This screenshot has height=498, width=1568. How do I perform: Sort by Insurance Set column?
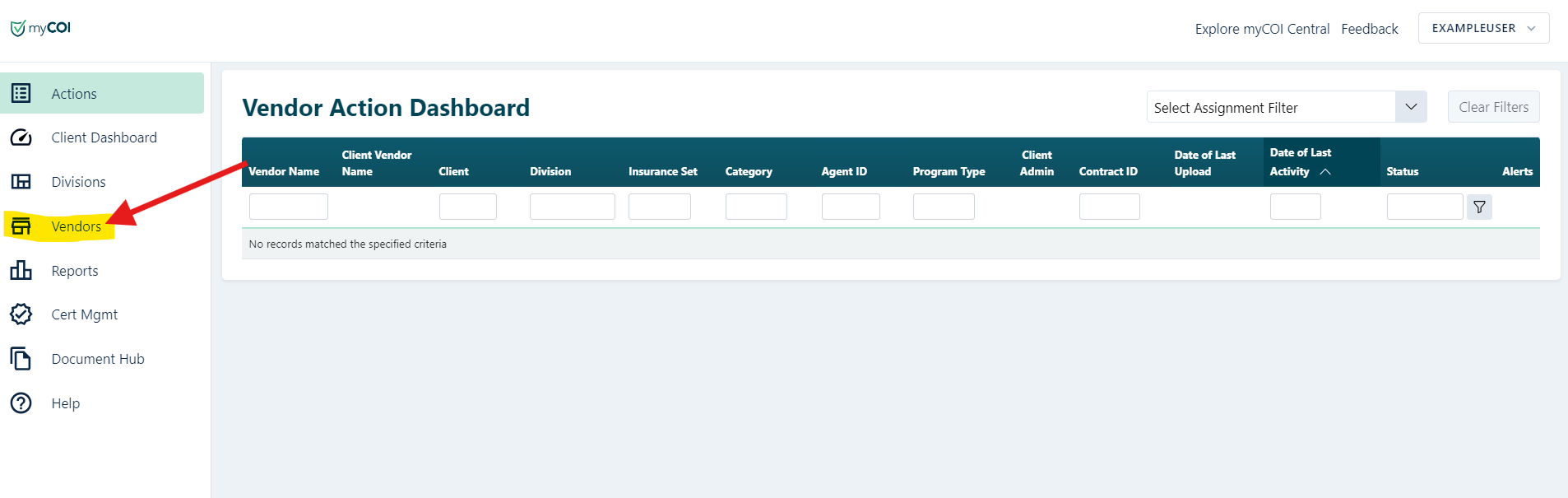pos(663,171)
